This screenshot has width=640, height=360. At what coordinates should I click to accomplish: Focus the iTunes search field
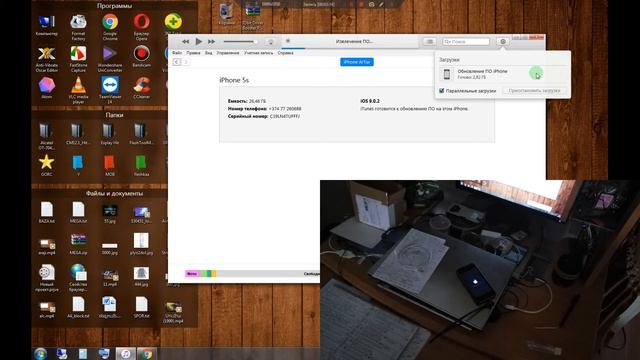[x=466, y=42]
